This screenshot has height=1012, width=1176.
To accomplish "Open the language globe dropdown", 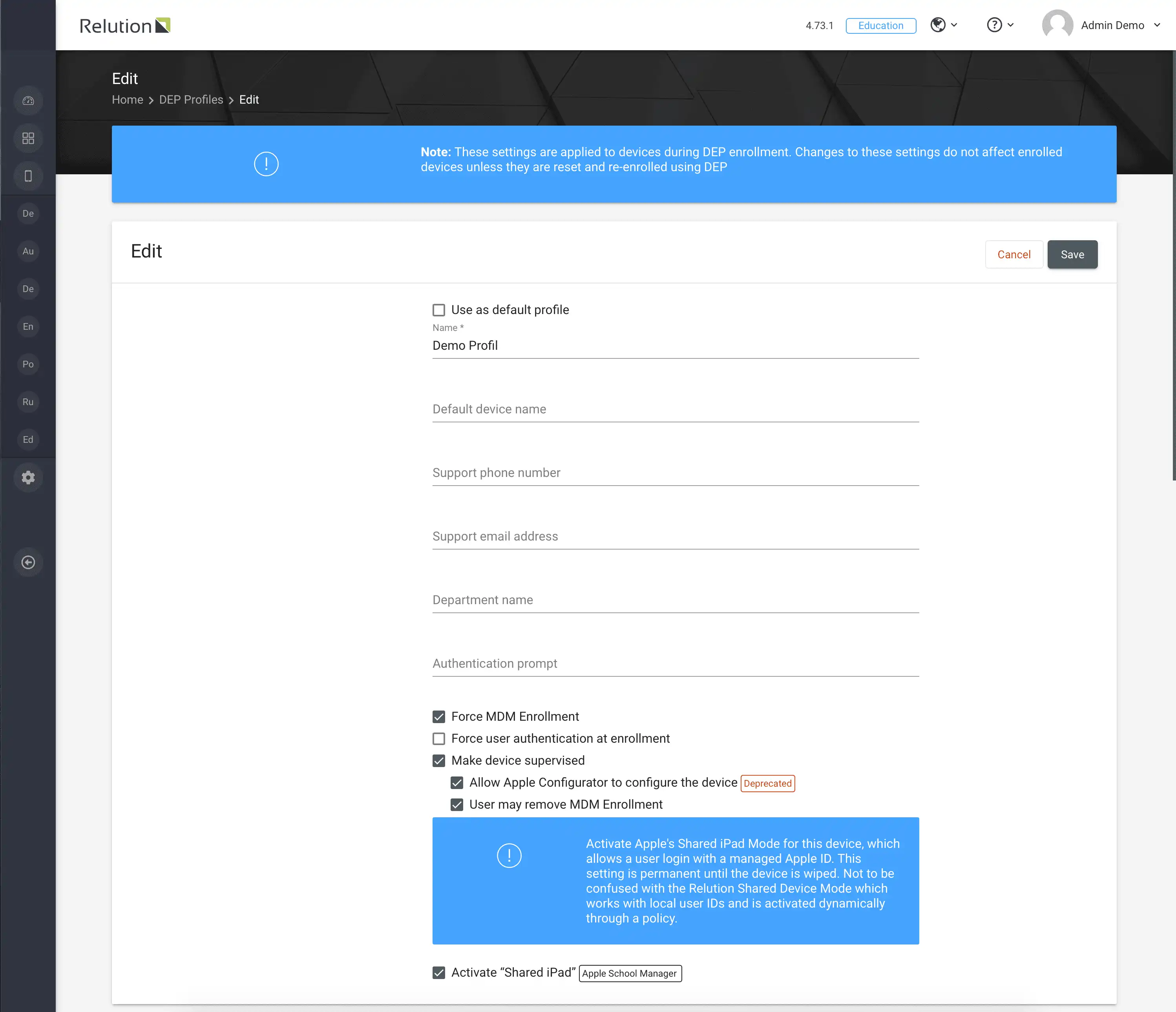I will [x=944, y=25].
